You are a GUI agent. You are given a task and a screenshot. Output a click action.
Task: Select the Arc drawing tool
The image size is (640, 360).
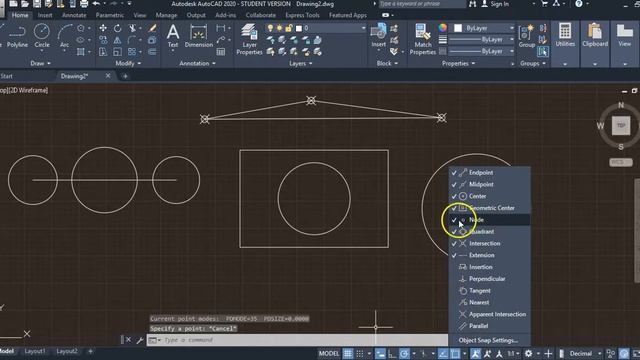pyautogui.click(x=64, y=35)
